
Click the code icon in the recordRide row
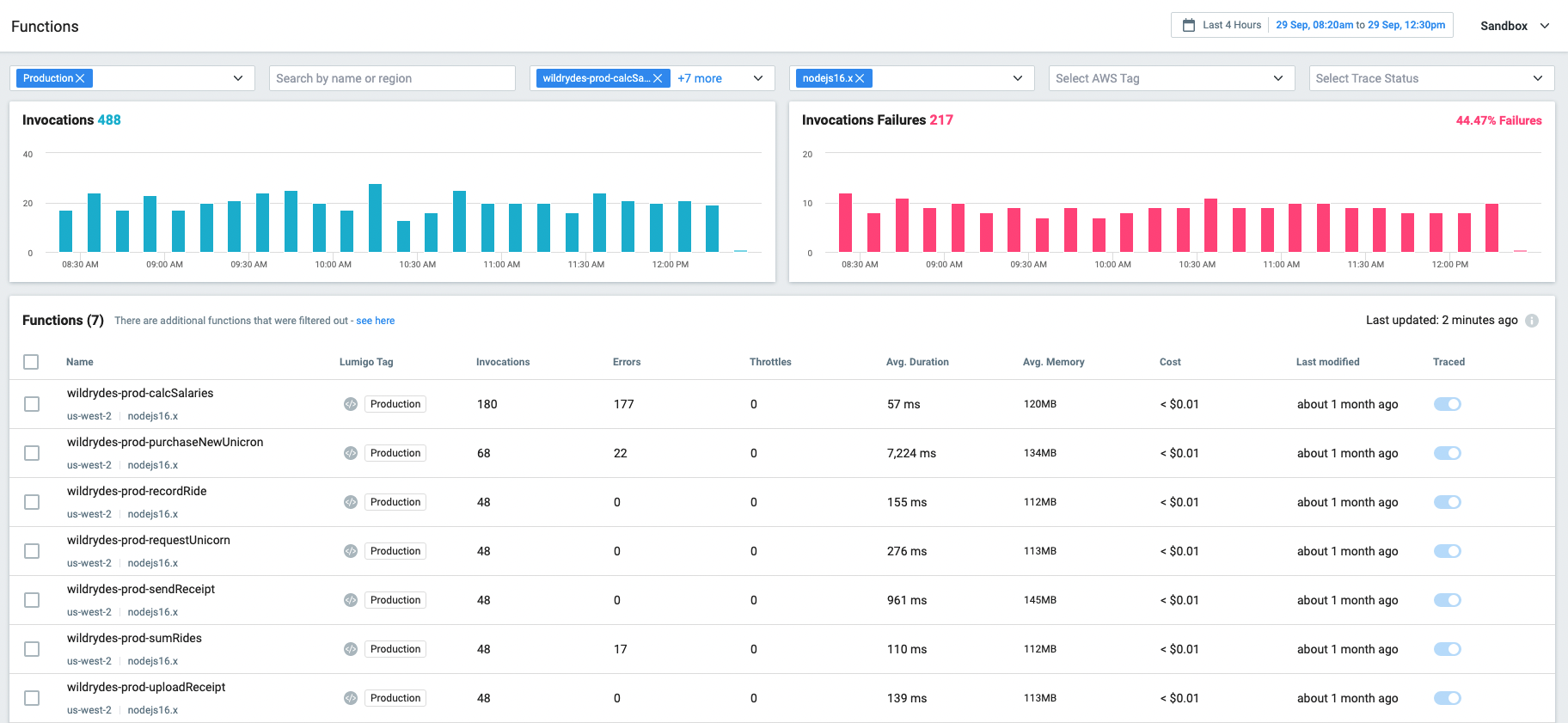[351, 502]
